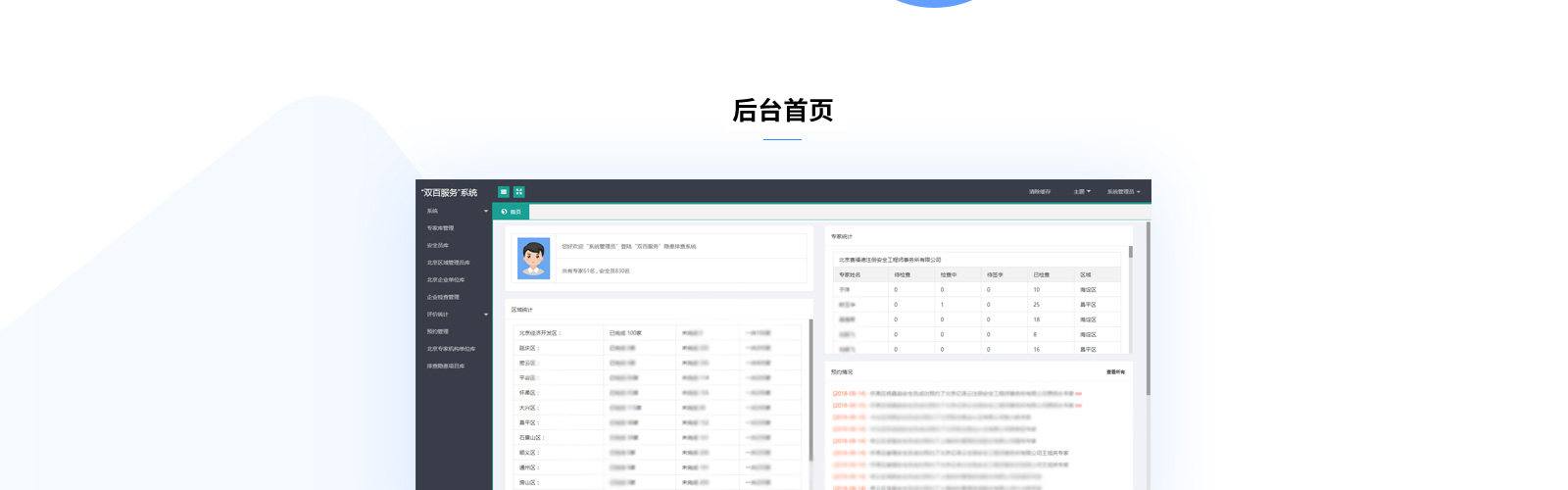
Task: Click the sidebar menu toggle icon
Action: pos(504,192)
